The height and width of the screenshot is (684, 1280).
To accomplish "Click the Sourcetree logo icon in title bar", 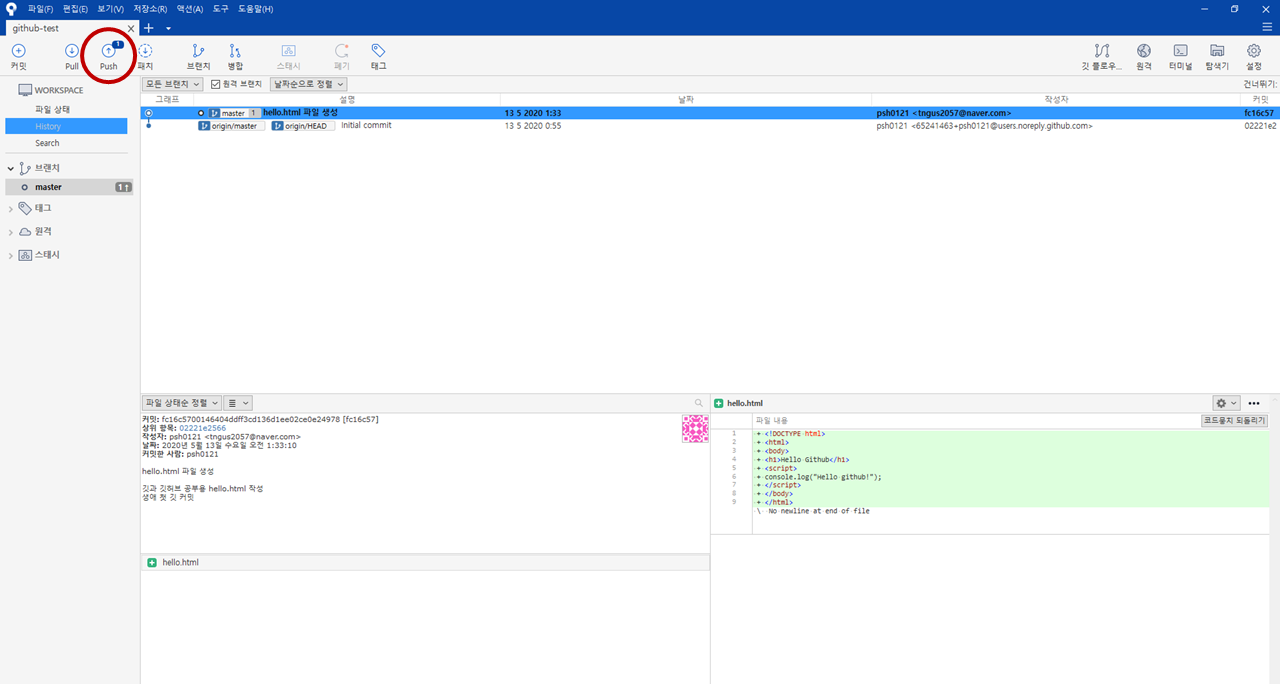I will (10, 9).
